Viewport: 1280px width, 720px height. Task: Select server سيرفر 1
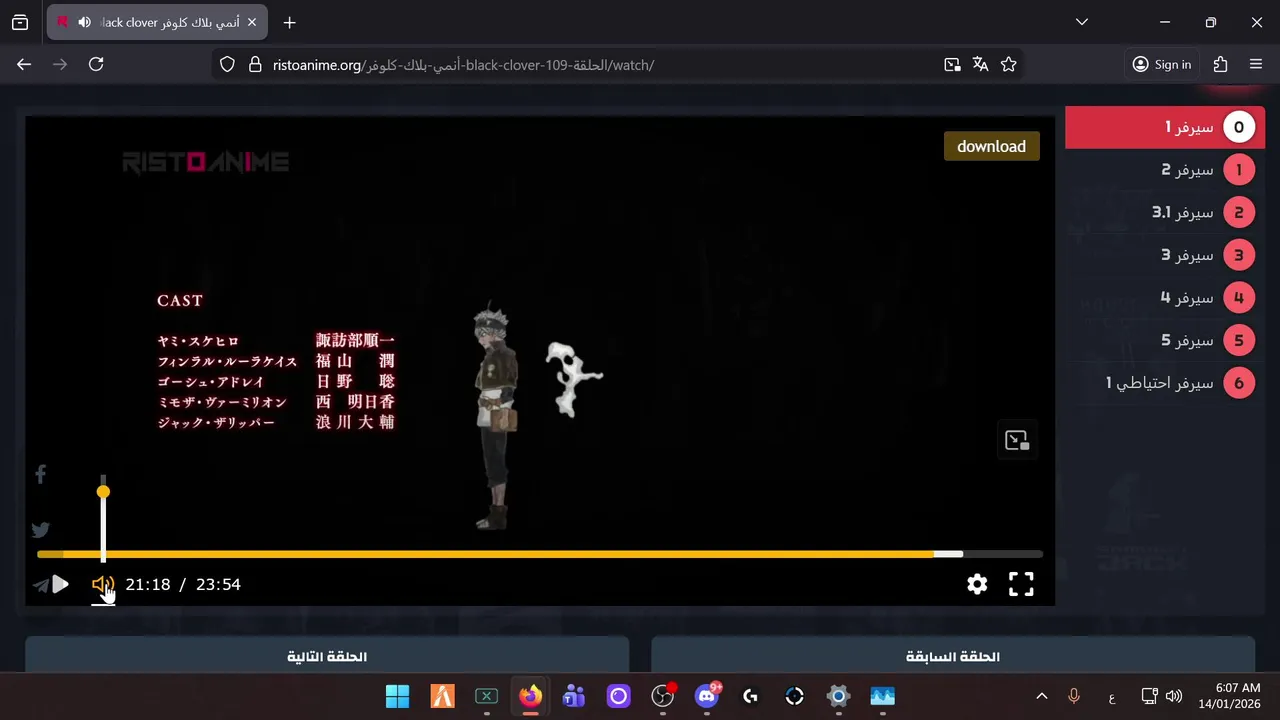(1165, 128)
